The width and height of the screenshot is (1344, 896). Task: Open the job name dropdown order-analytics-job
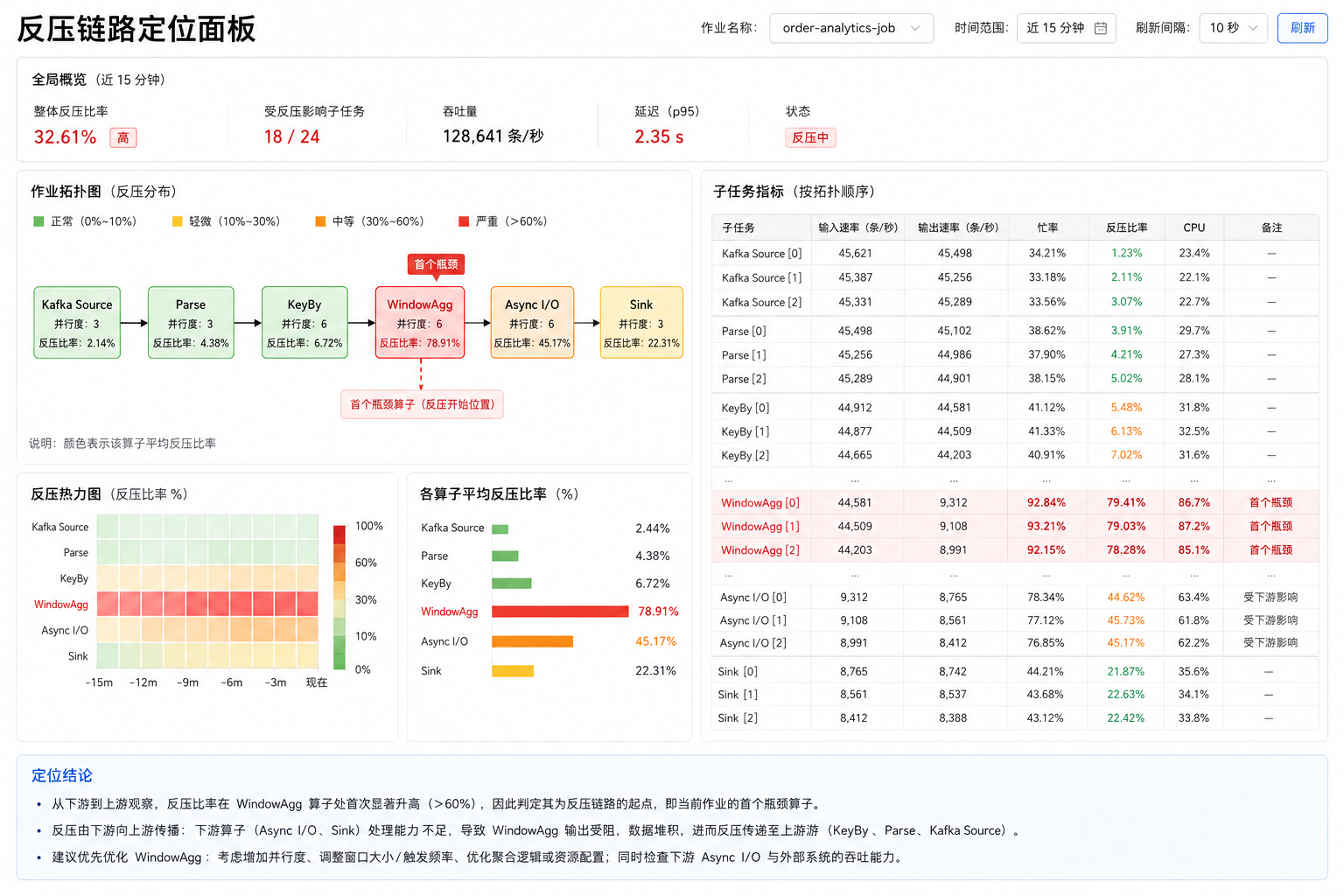coord(851,28)
